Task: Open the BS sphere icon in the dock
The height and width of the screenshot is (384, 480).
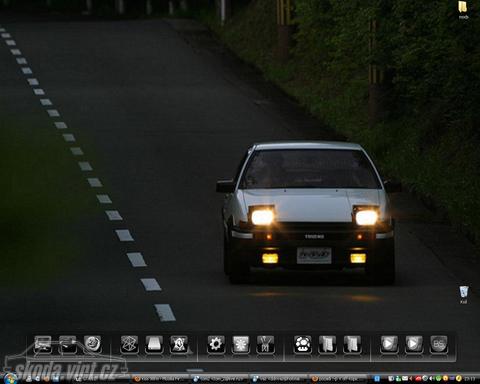Action: click(x=438, y=344)
